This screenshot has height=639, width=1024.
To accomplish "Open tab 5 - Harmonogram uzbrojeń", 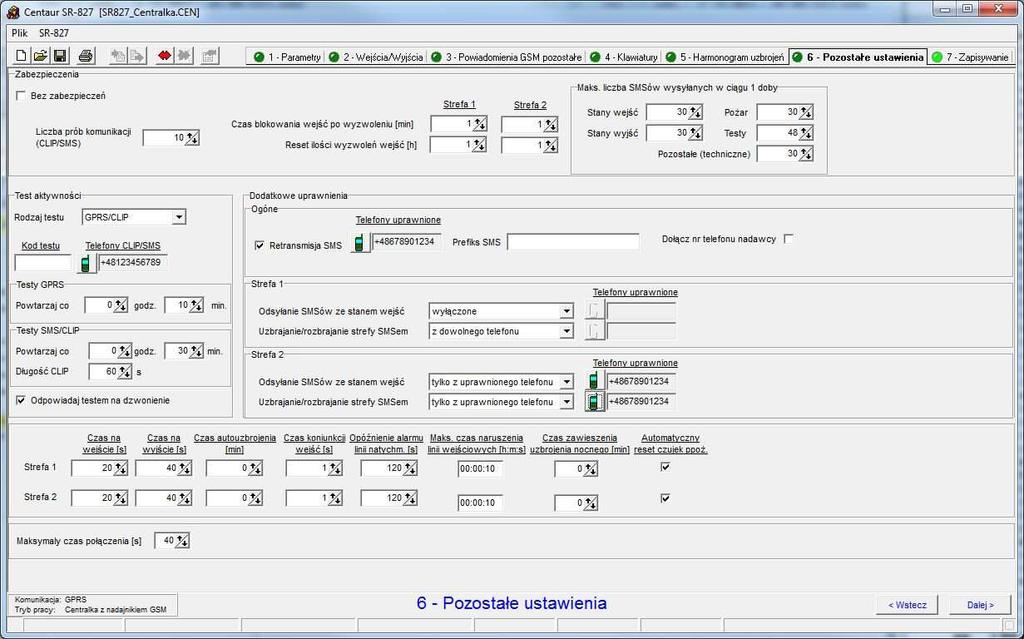I will coord(725,57).
